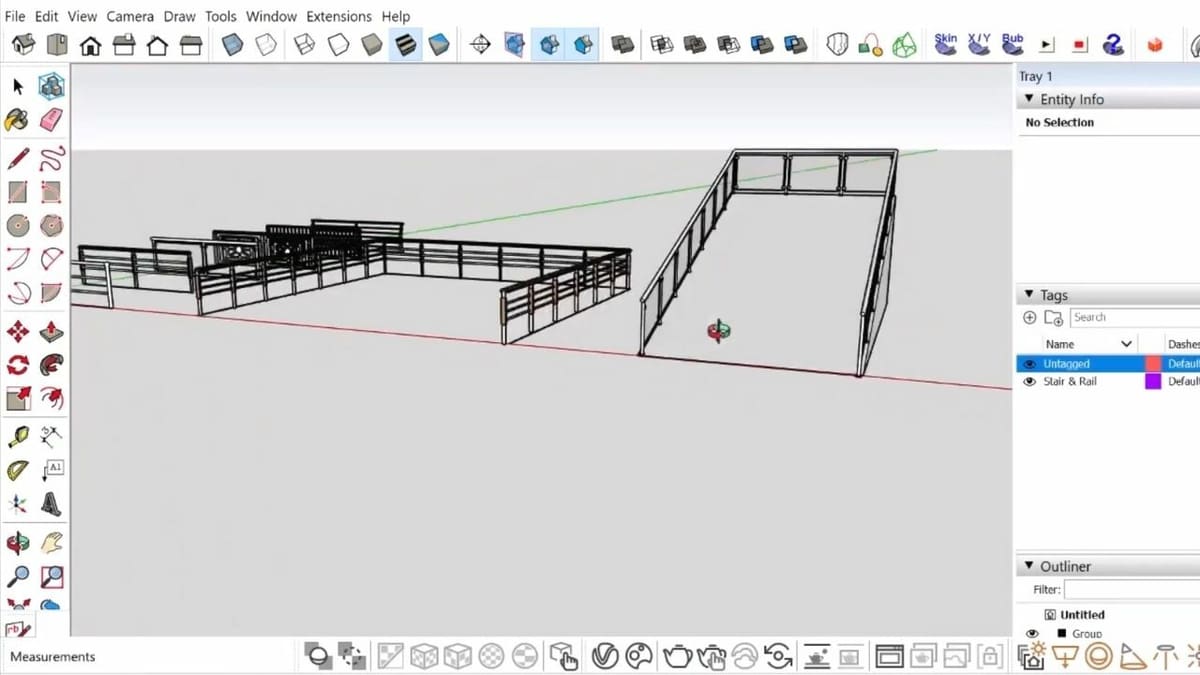Click the V-Ray render teapot icon

tap(678, 657)
